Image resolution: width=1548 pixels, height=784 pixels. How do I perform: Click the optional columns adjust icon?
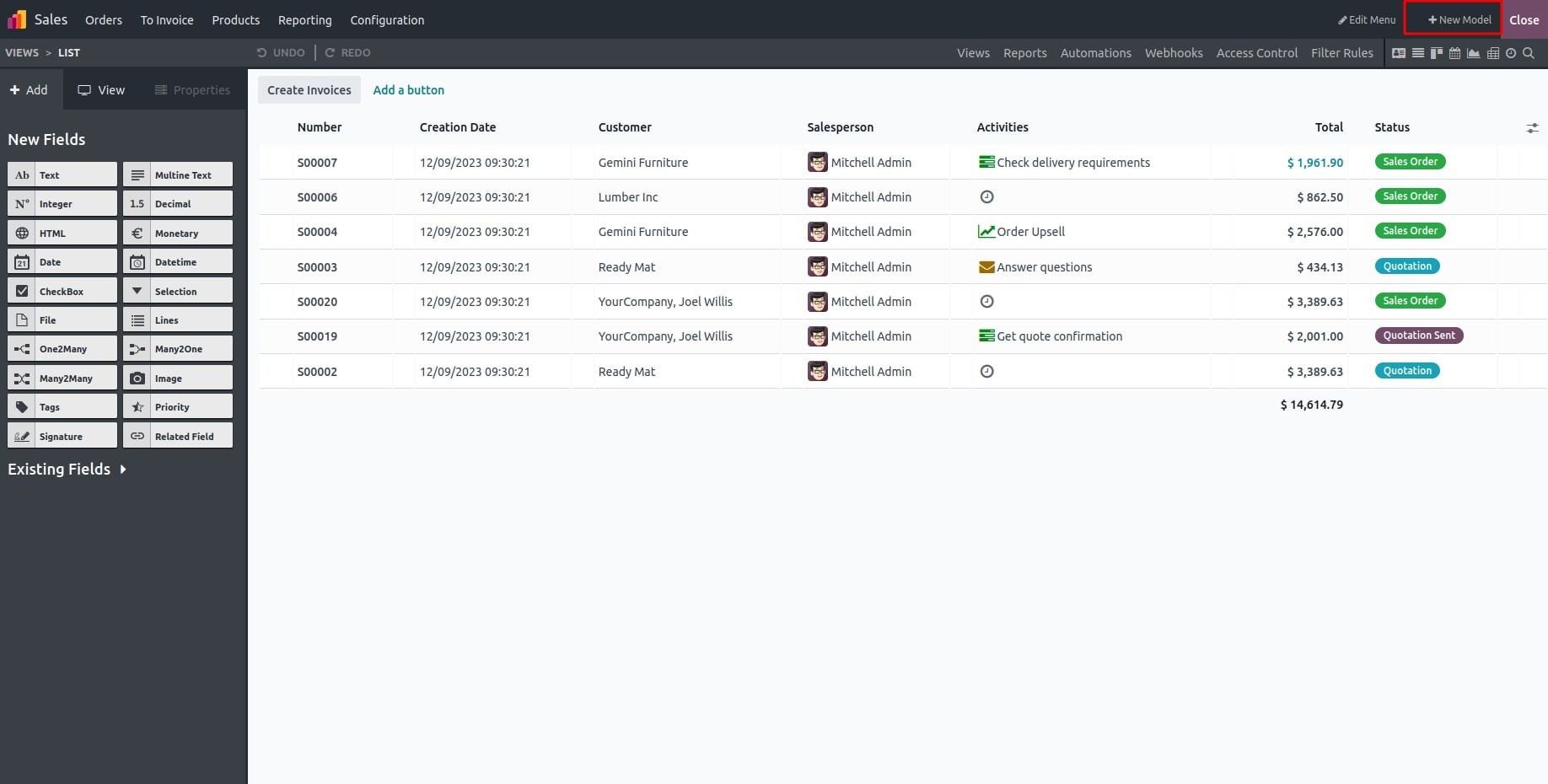1532,128
